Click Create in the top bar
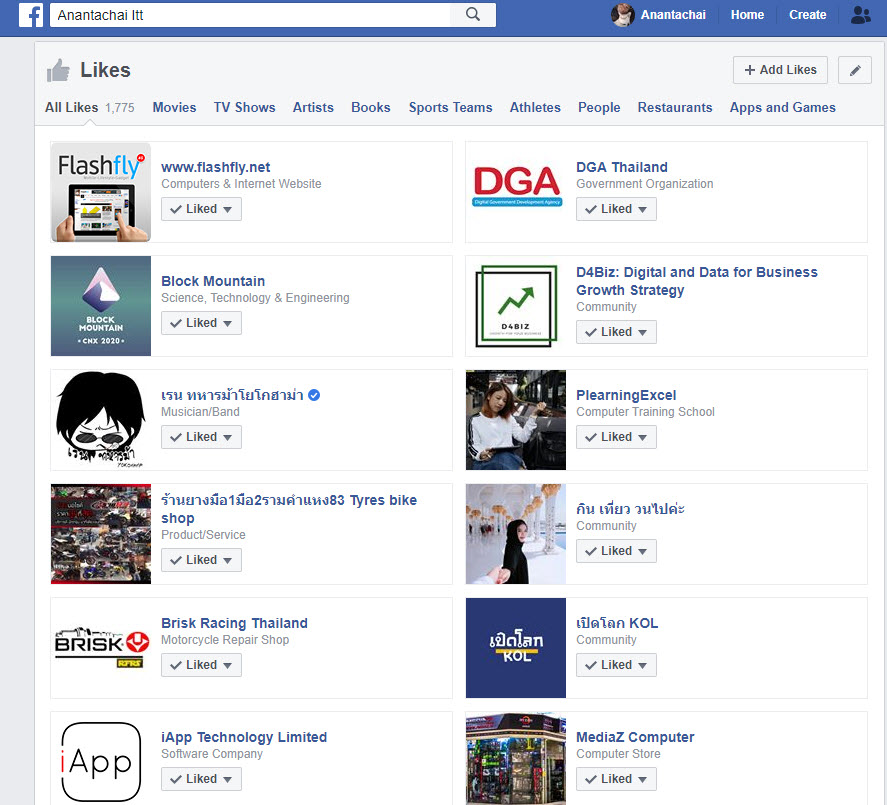887x805 pixels. coord(807,15)
